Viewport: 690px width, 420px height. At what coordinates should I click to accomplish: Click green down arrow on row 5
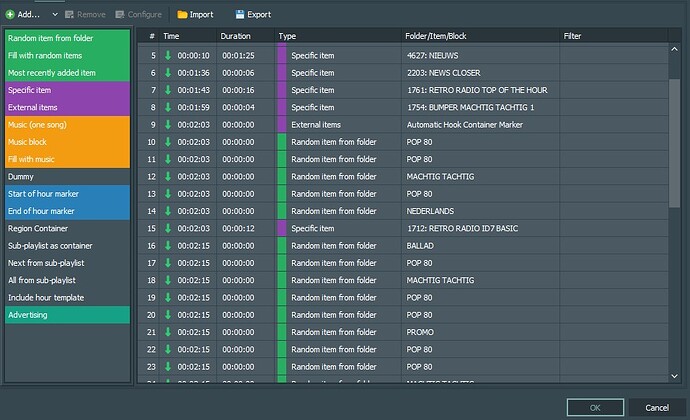point(168,55)
